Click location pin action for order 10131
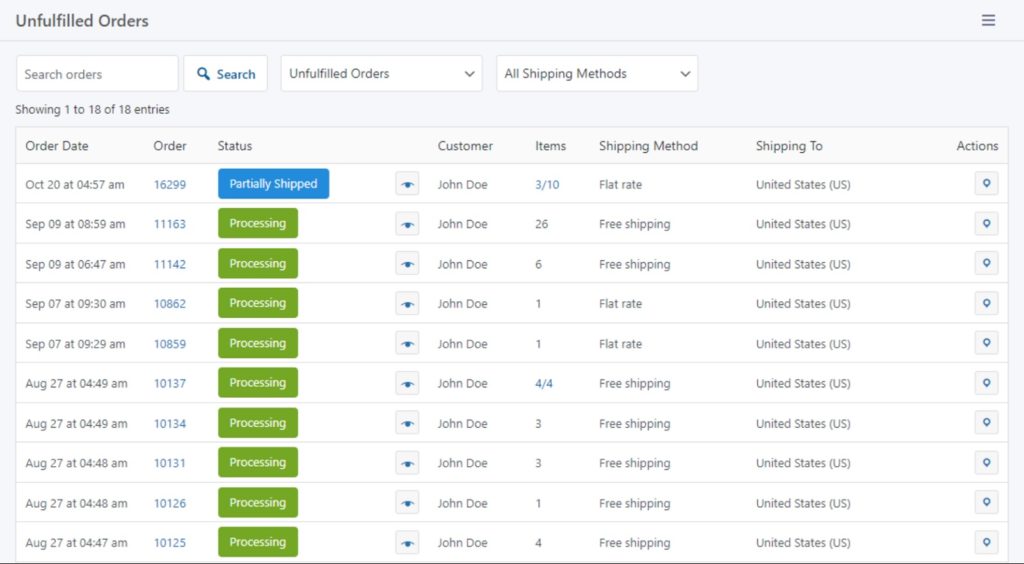The image size is (1024, 564). pyautogui.click(x=986, y=462)
